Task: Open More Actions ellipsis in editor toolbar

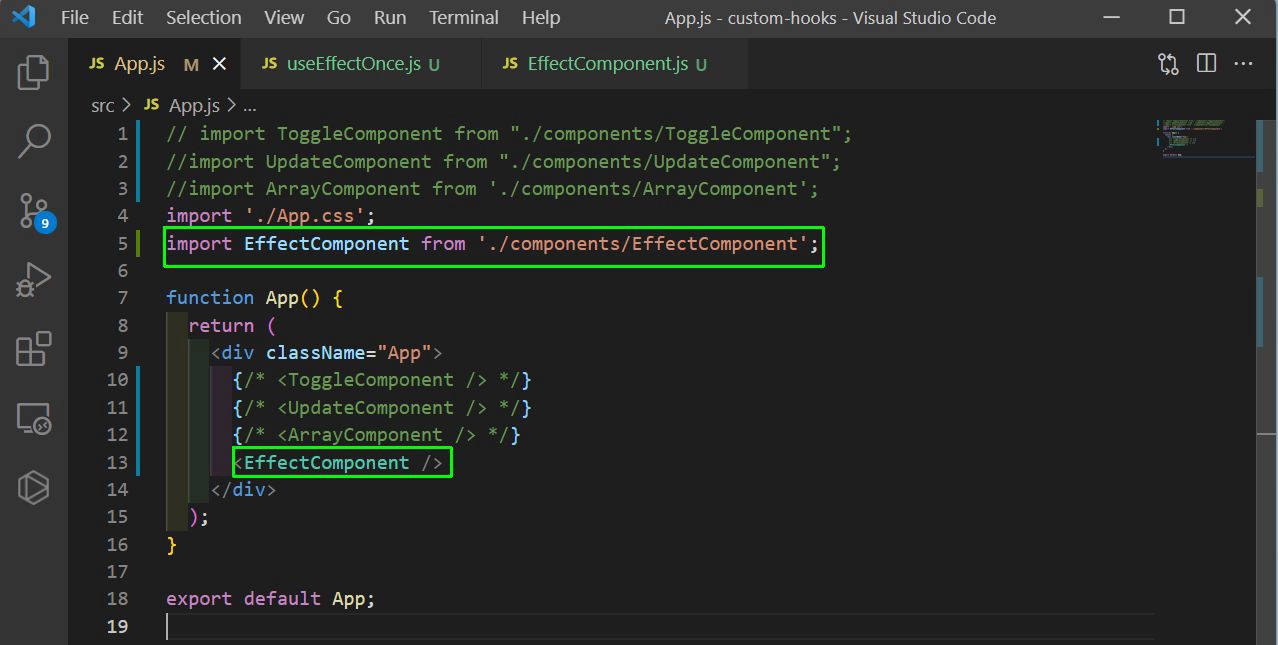Action: 1243,64
